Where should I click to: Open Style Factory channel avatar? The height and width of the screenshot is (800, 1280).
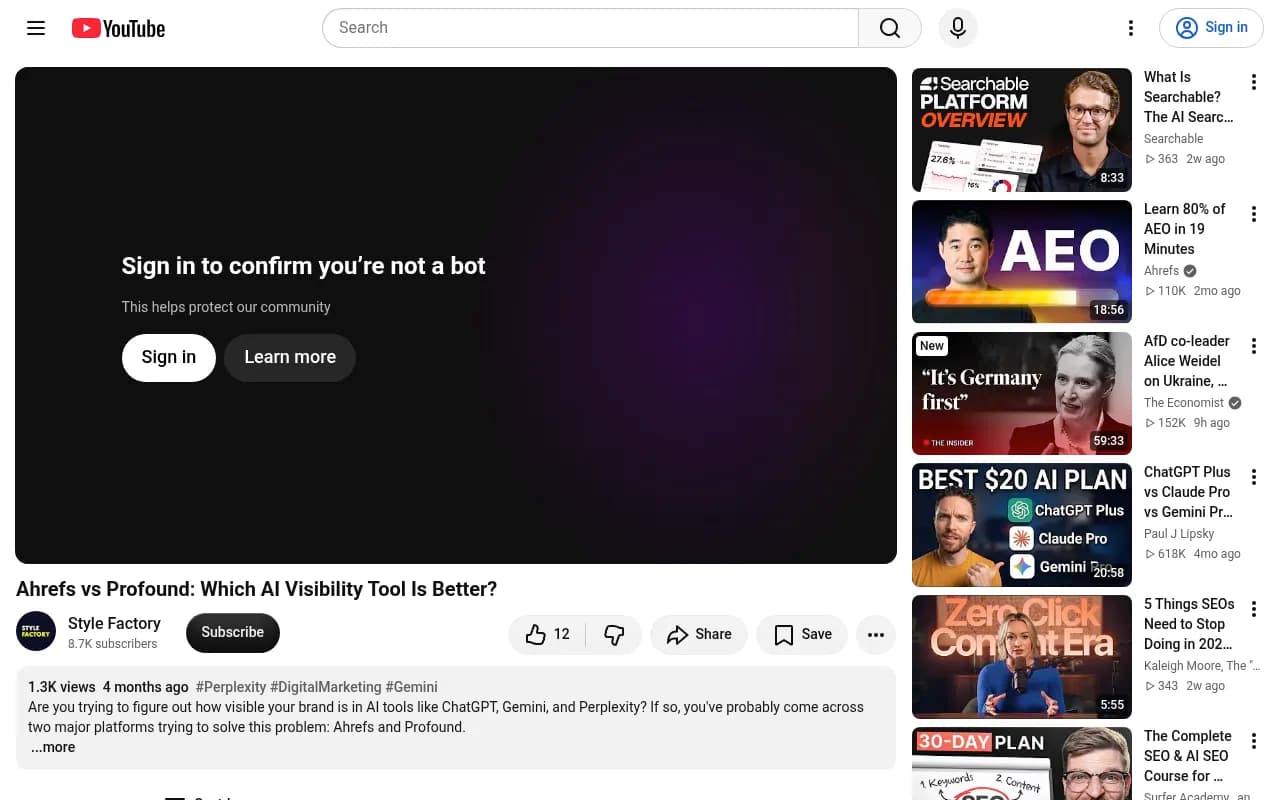(x=36, y=632)
